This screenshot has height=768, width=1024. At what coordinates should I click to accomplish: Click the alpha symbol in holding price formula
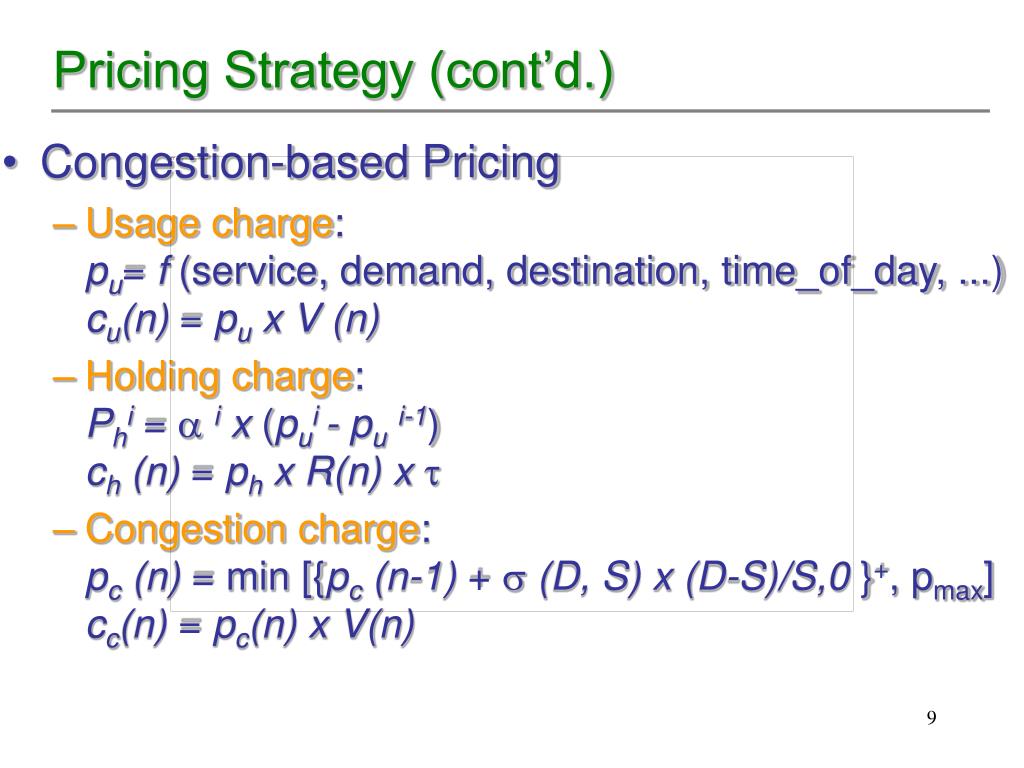[x=189, y=428]
